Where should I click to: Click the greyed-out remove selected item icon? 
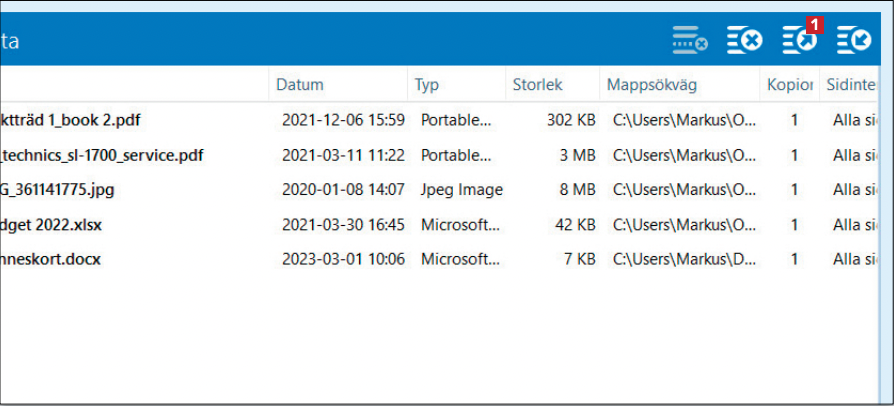point(689,41)
